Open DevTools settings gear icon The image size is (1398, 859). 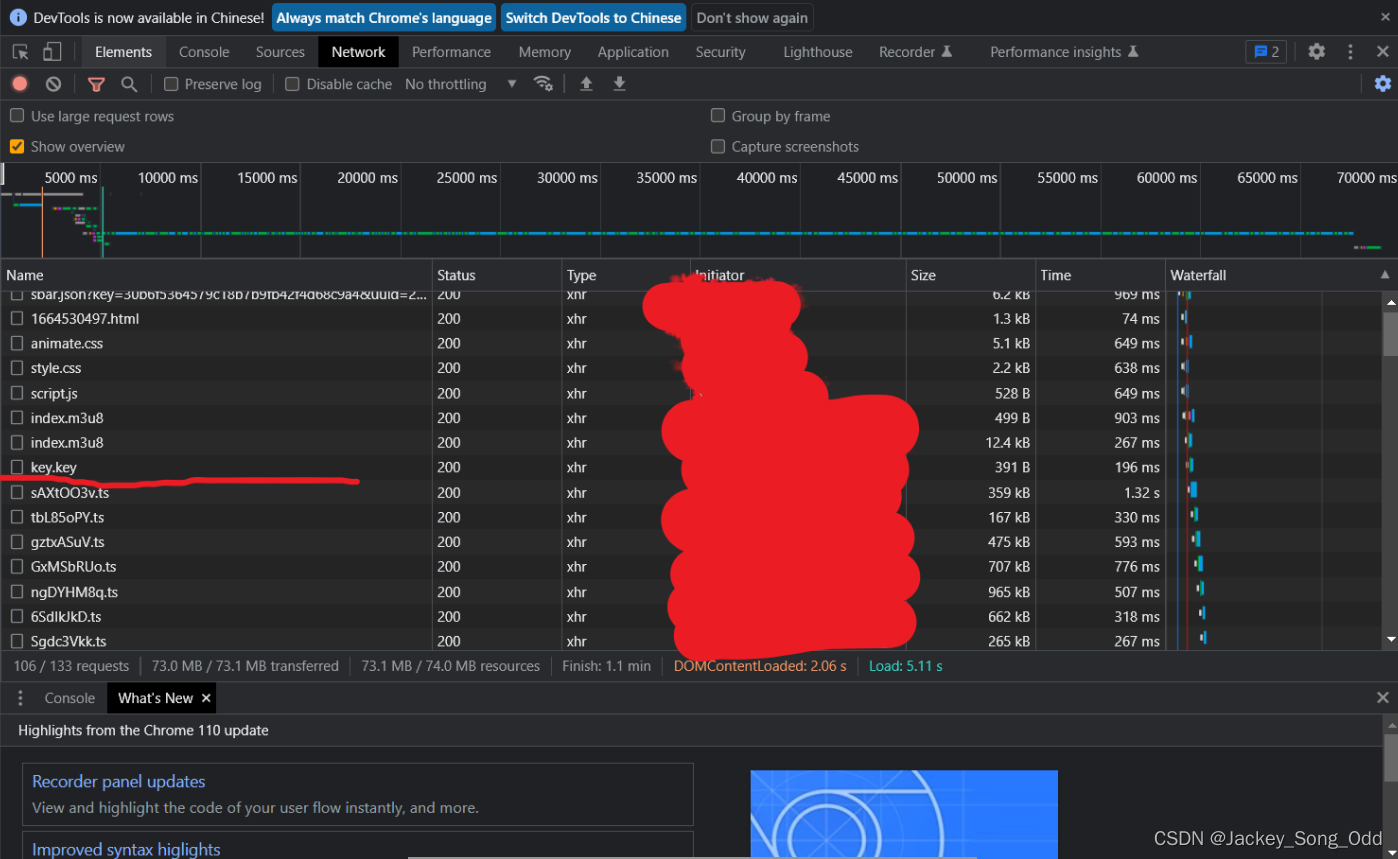[1317, 52]
